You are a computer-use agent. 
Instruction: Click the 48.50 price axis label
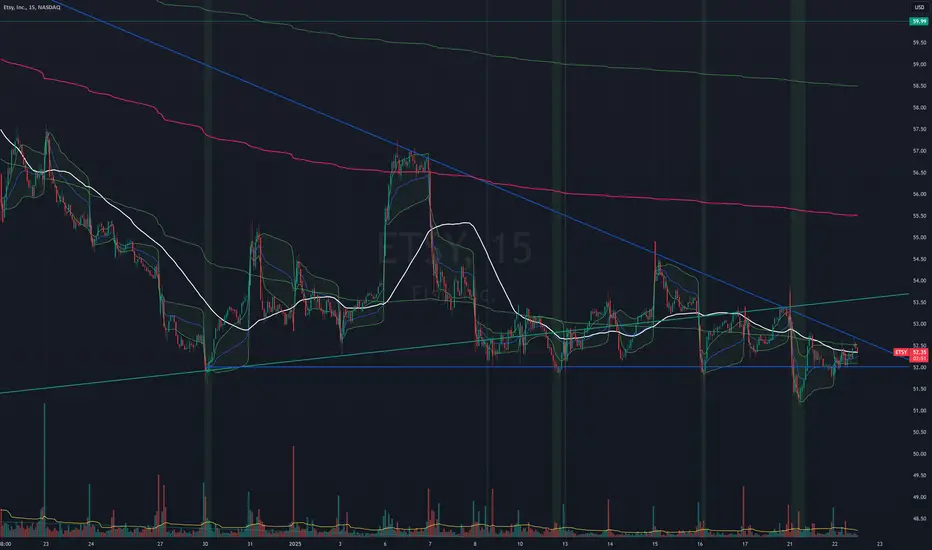920,518
